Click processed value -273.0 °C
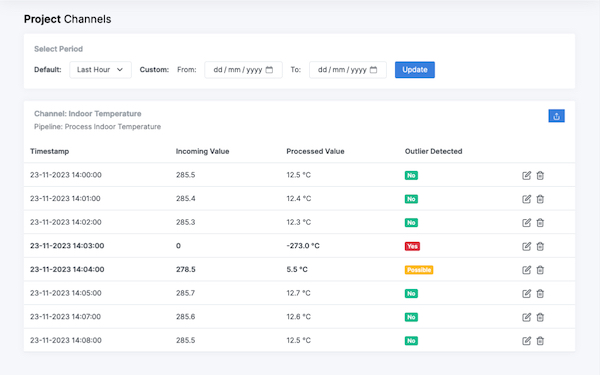This screenshot has height=375, width=600. coord(303,246)
